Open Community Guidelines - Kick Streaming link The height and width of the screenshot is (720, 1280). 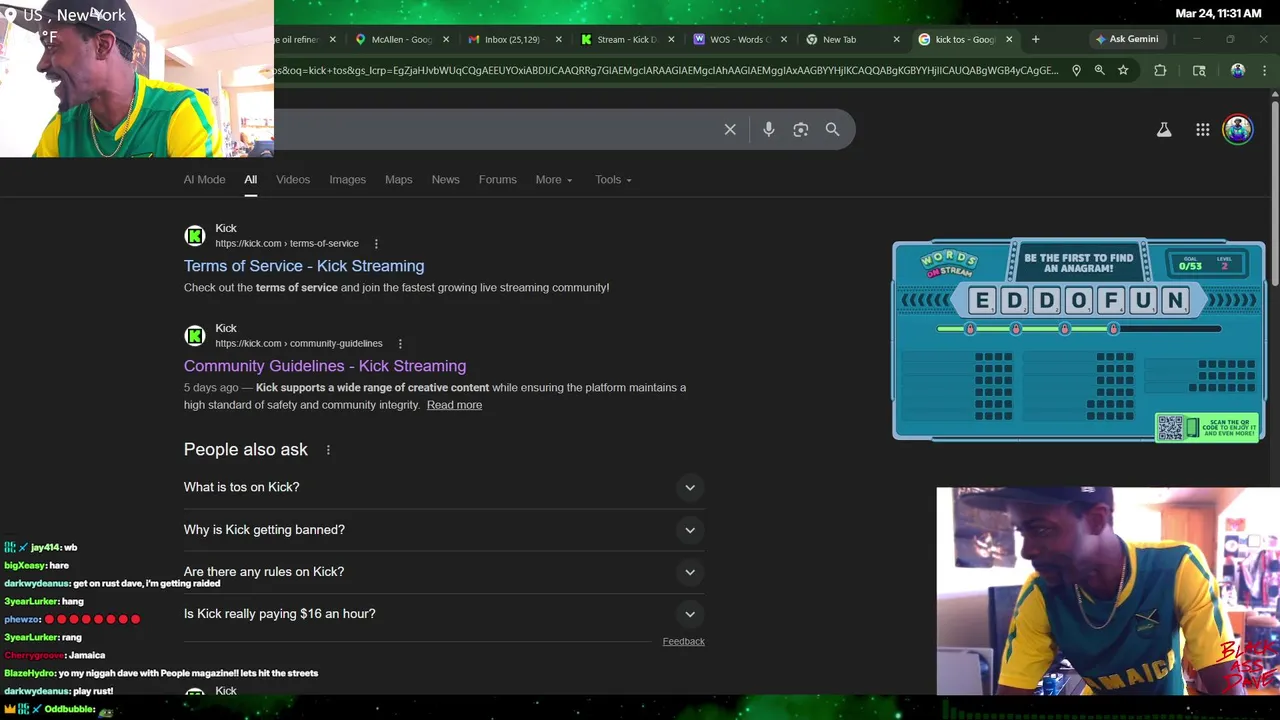point(325,366)
